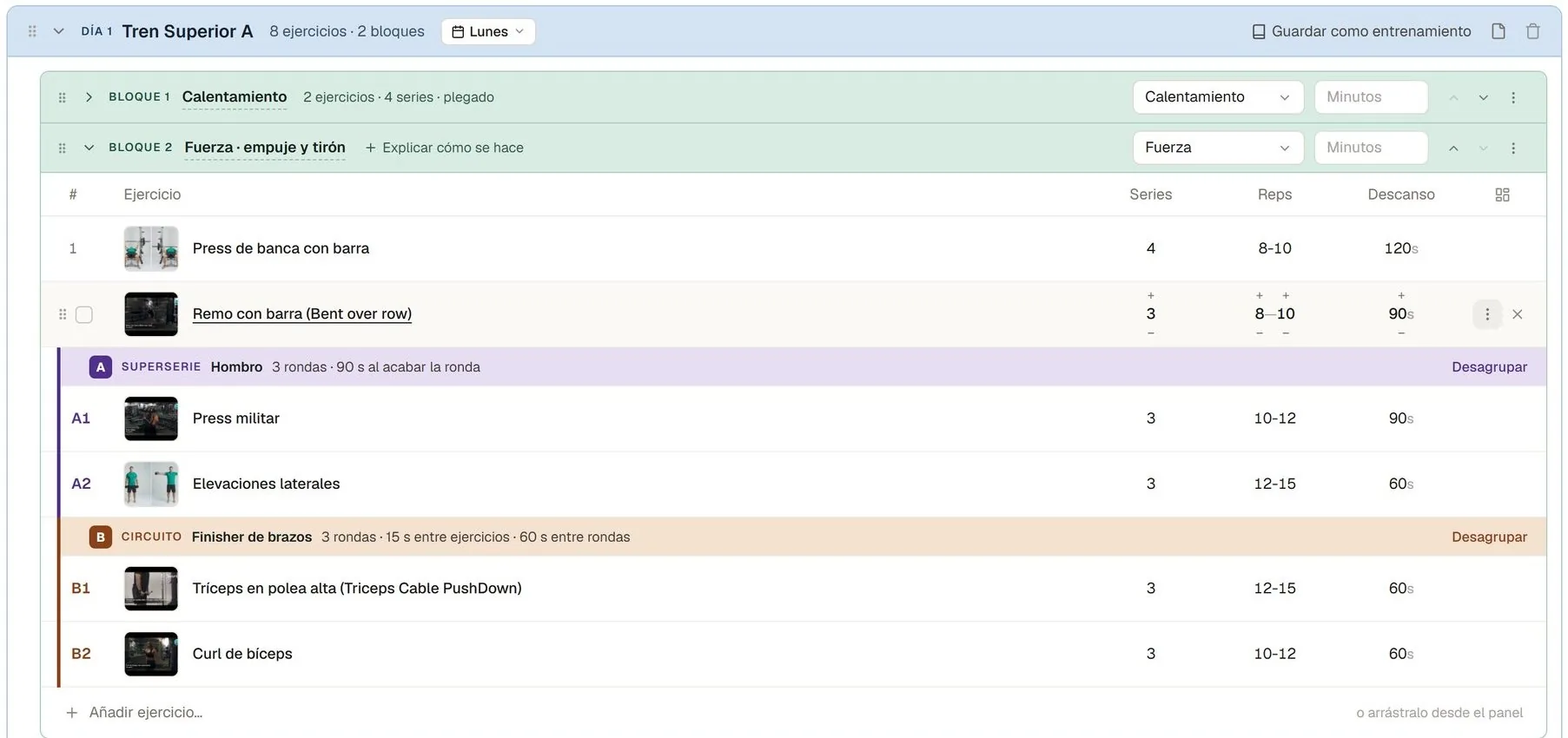Open Remo con barra row options menu

tap(1487, 314)
